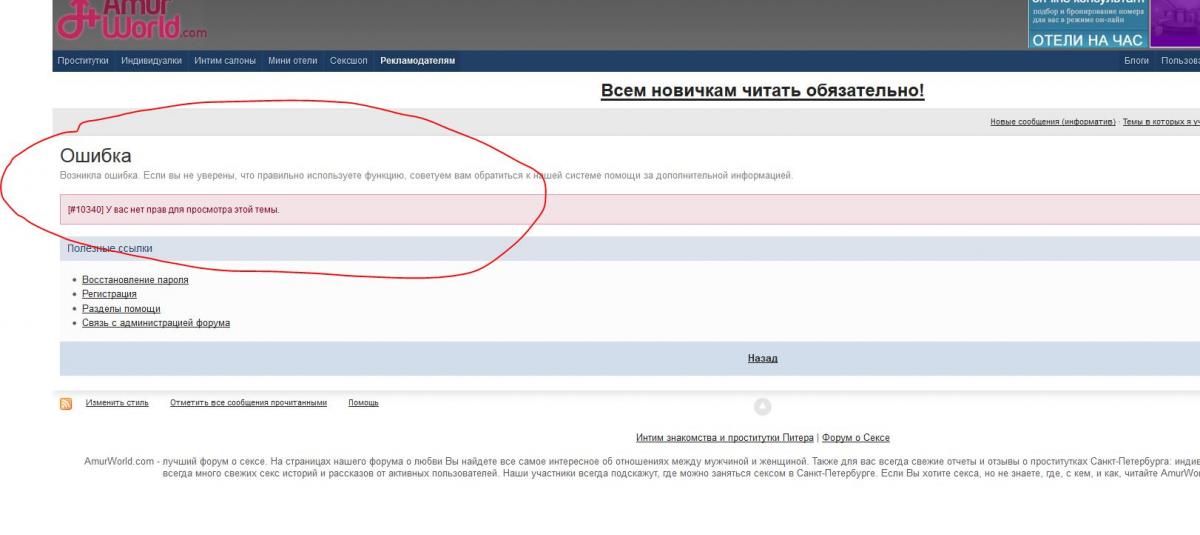The image size is (1200, 535).
Task: Click Связь с администрацией форума
Action: 156,323
